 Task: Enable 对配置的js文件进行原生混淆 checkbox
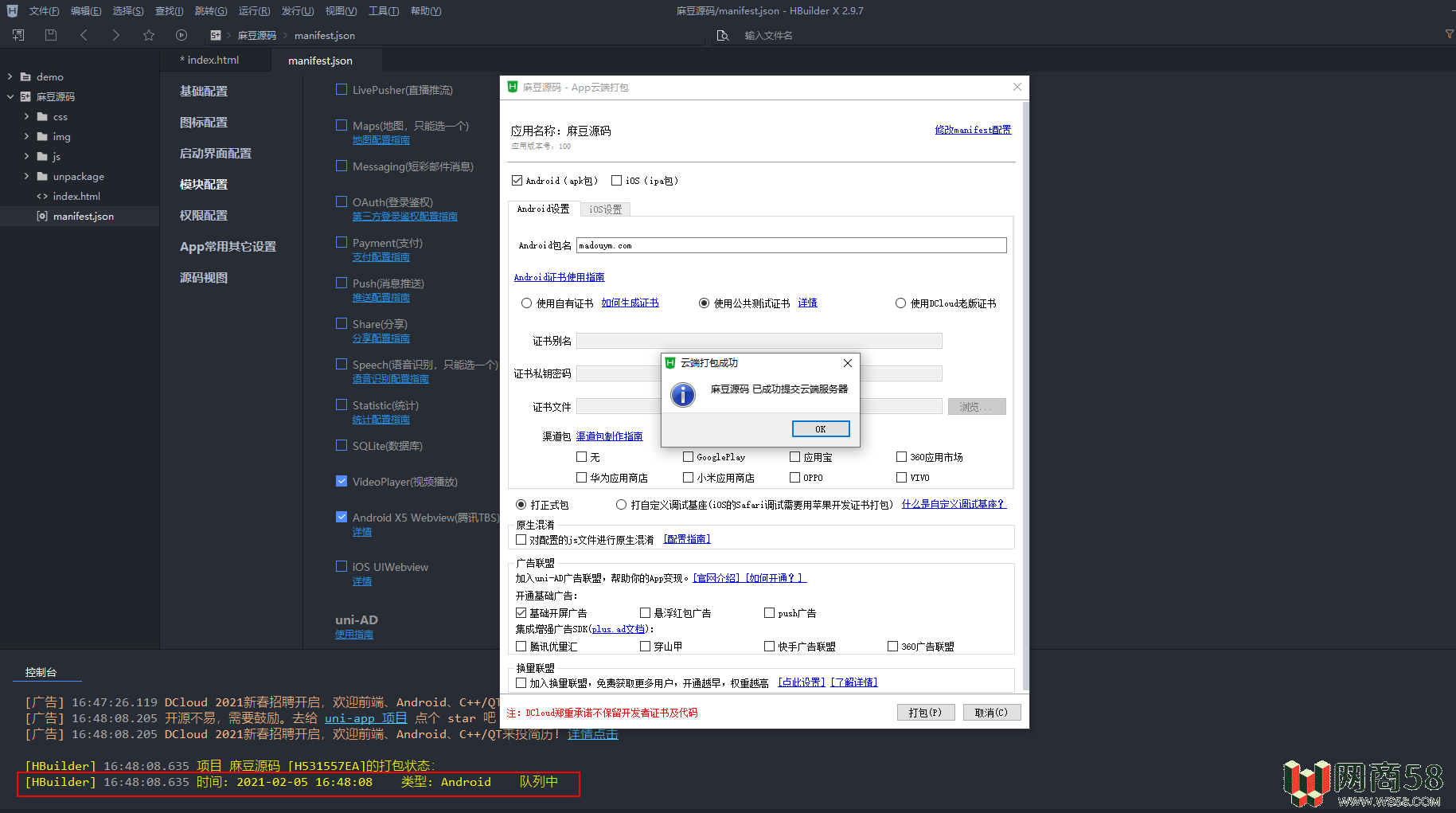[x=521, y=540]
